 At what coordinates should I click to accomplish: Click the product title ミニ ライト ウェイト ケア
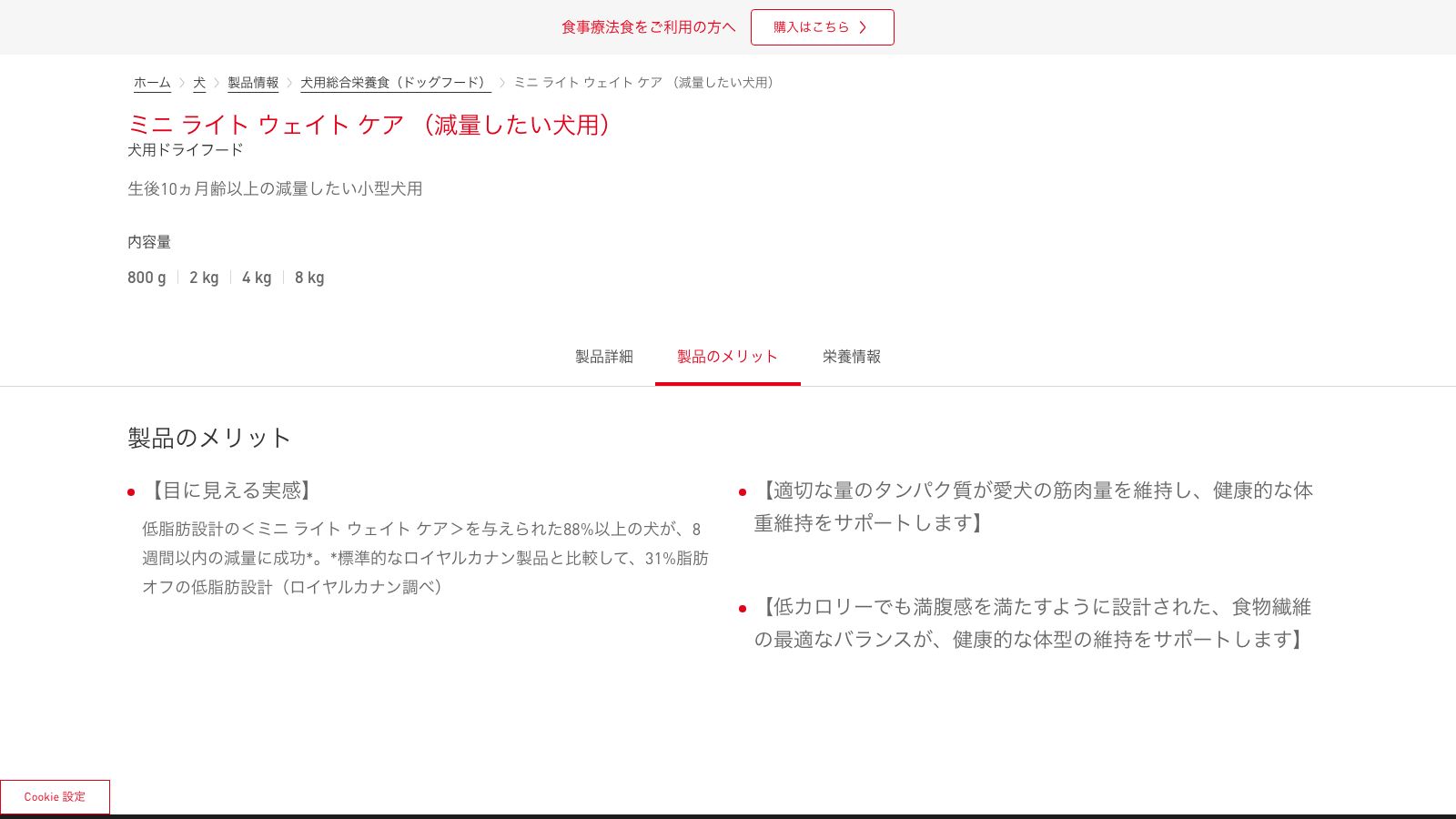click(373, 125)
